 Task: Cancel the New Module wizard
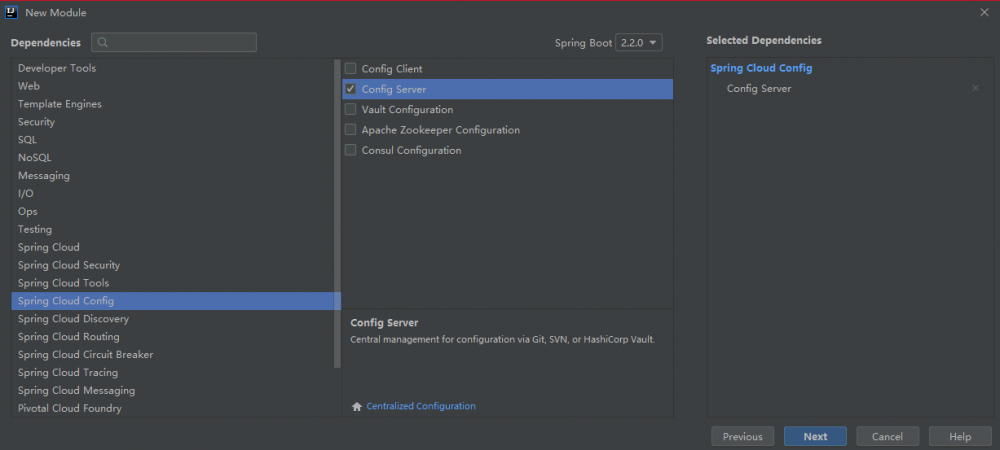pyautogui.click(x=887, y=437)
